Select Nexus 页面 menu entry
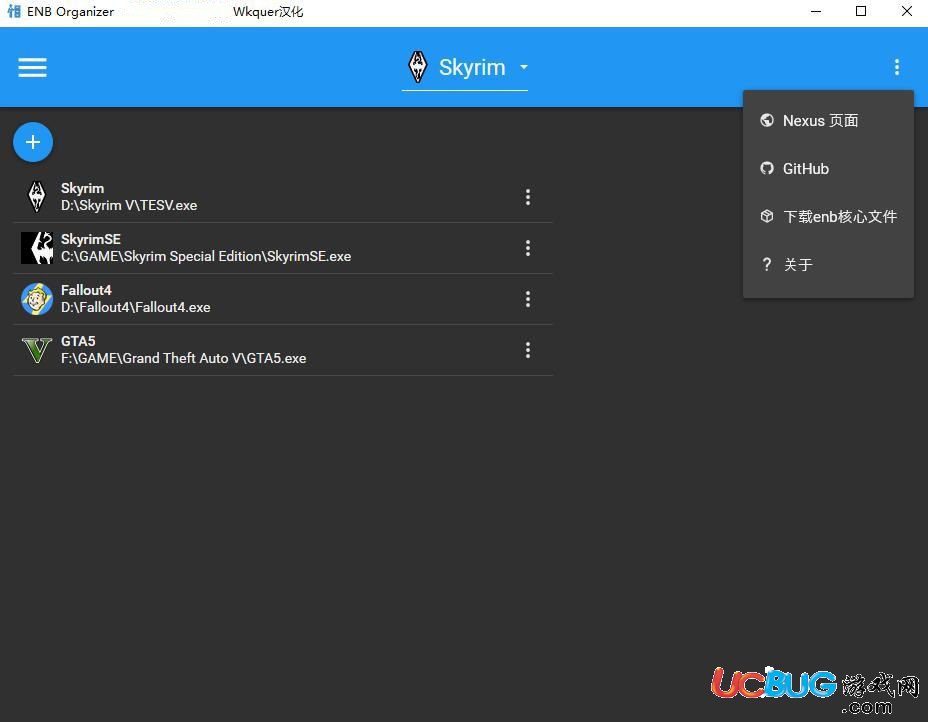928x722 pixels. pos(828,121)
